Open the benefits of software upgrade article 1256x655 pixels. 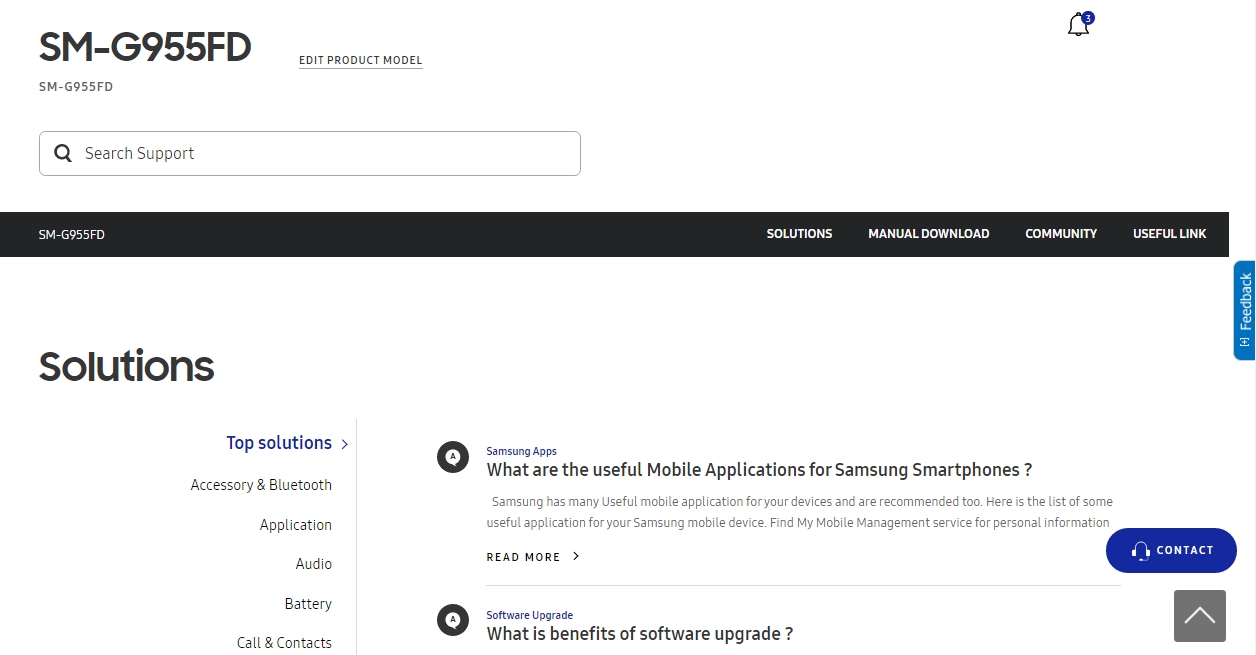[639, 634]
